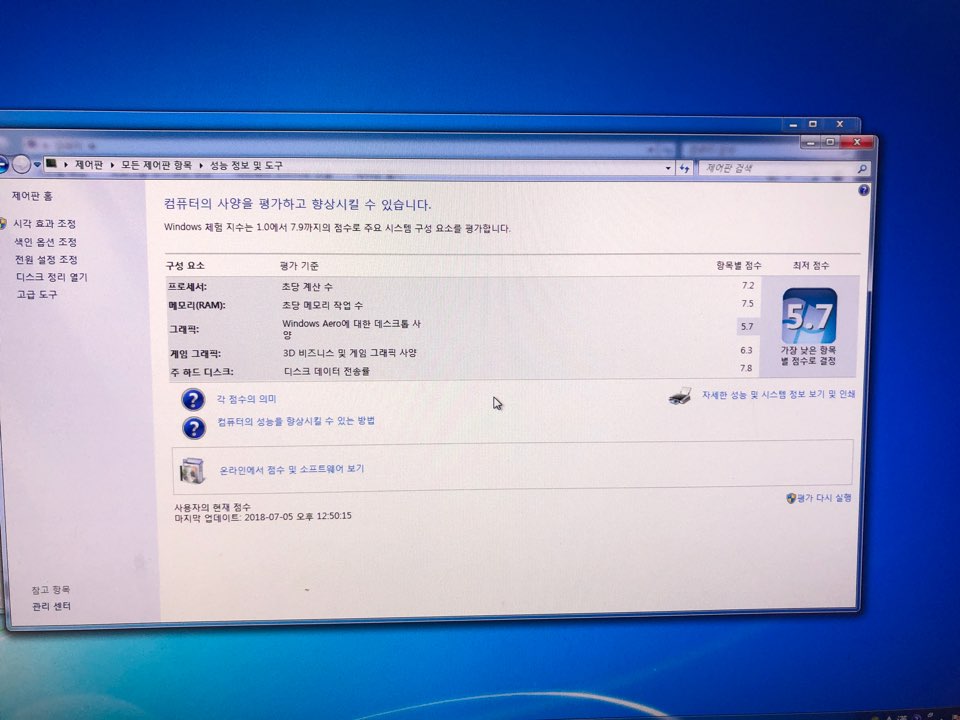Open 전원 설정 조정 link
Image resolution: width=960 pixels, height=720 pixels.
pos(47,260)
